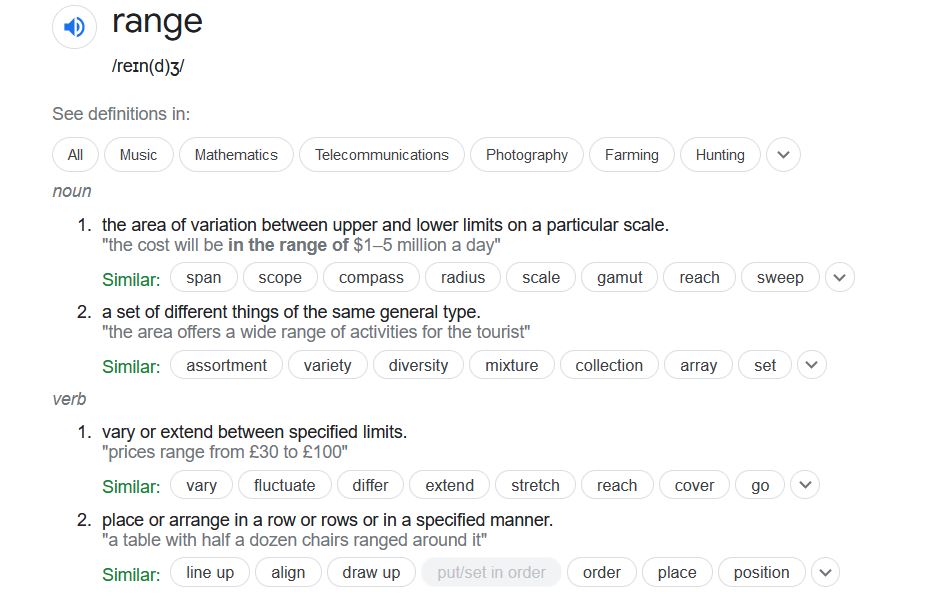Click the 'draw up' synonym chip

(371, 573)
